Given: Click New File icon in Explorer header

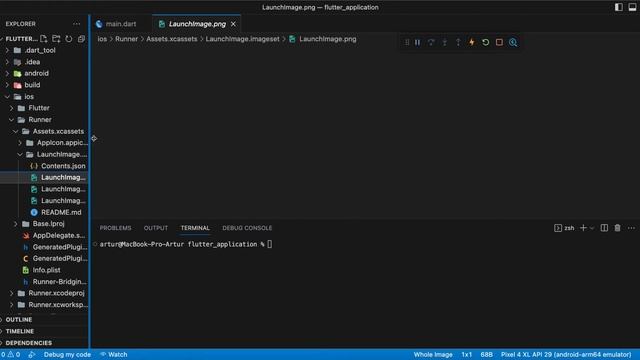Looking at the screenshot, I should click(x=44, y=39).
